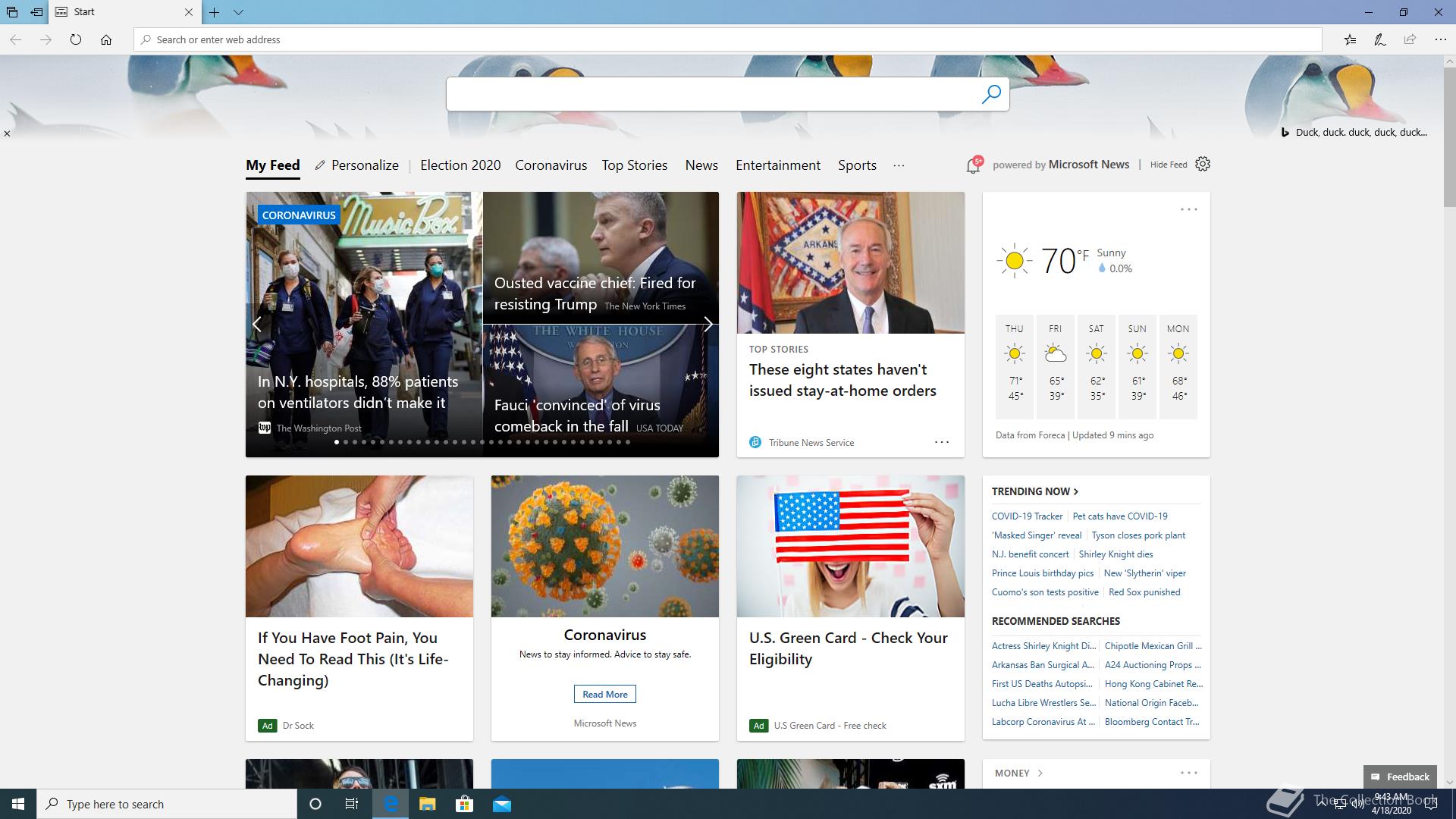This screenshot has width=1456, height=819.
Task: Switch to Election 2020 tab
Action: coord(460,165)
